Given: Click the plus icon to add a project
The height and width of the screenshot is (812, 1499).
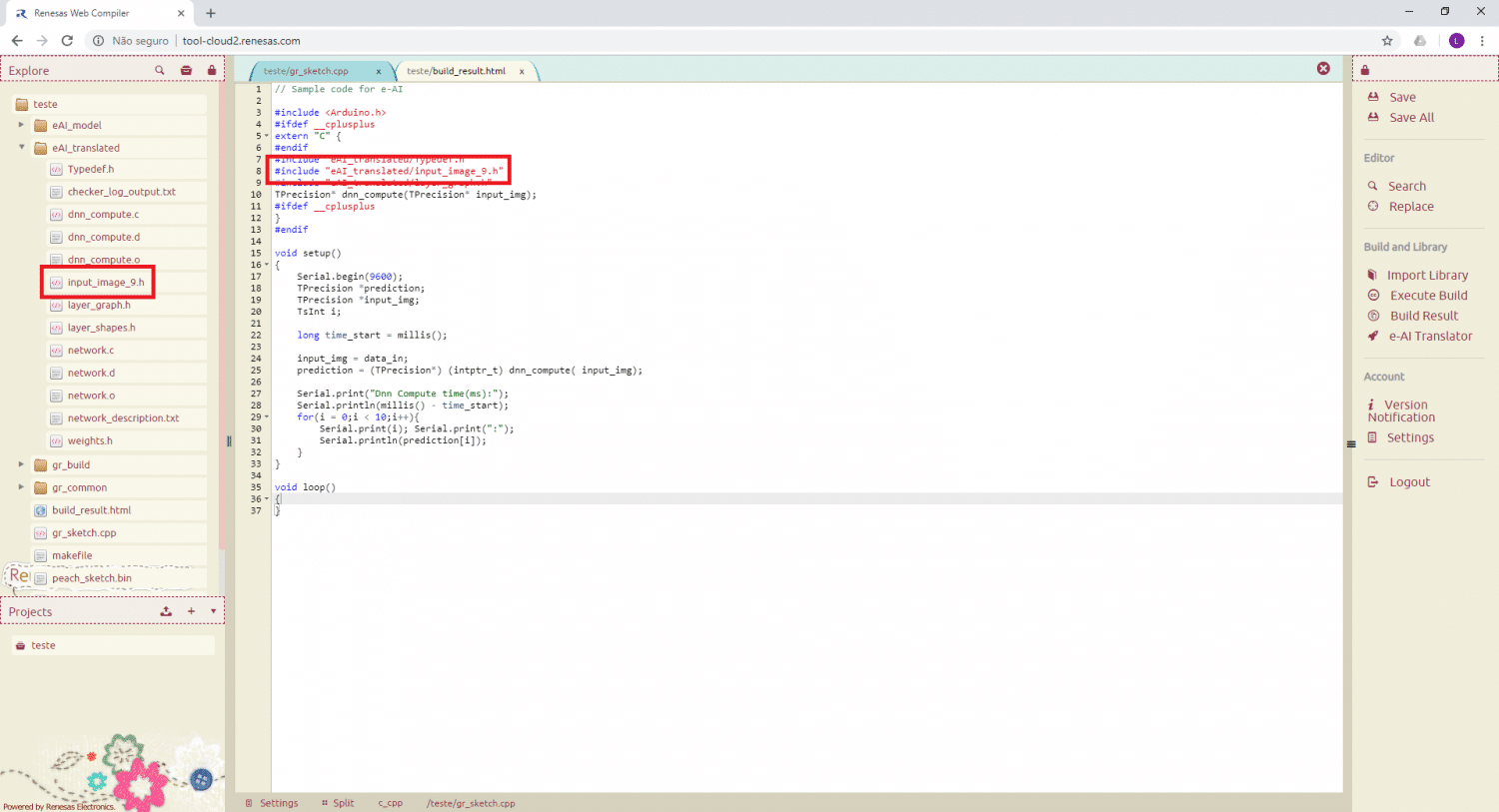Looking at the screenshot, I should point(191,611).
